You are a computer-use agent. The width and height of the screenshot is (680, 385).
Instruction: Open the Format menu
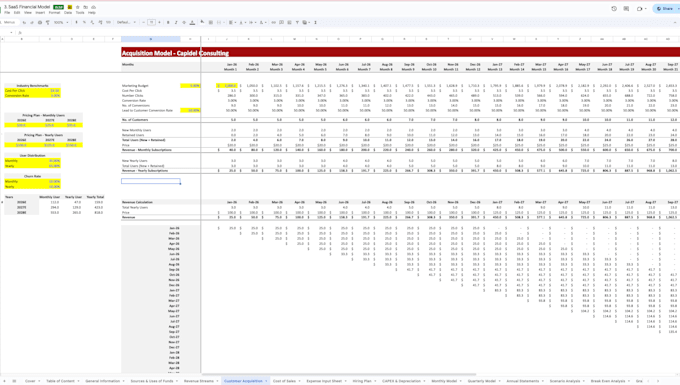coord(54,13)
